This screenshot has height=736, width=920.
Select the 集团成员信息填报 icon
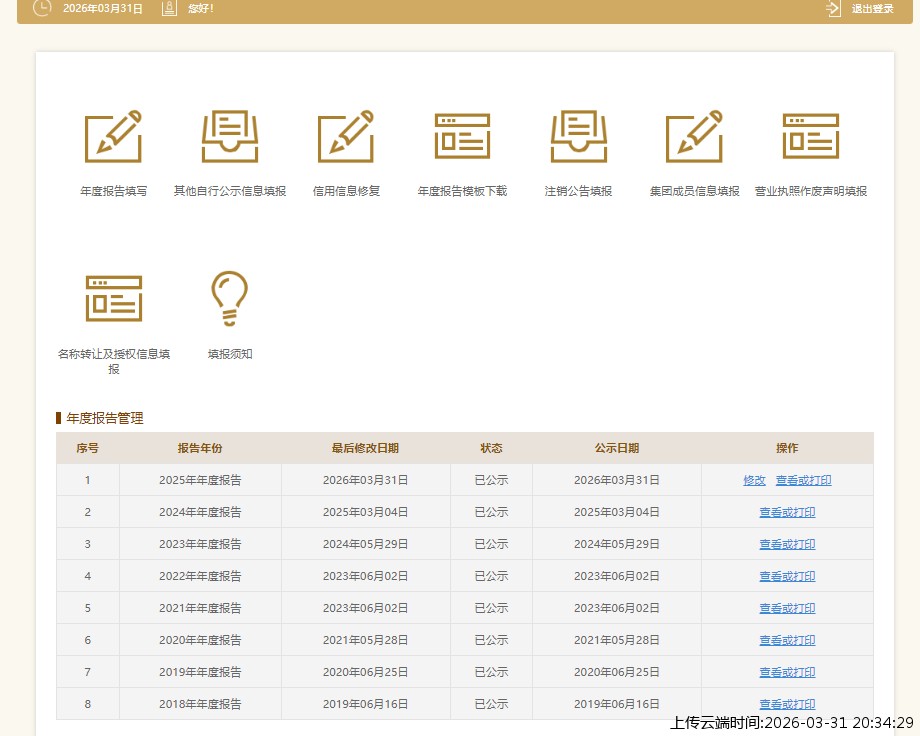694,137
